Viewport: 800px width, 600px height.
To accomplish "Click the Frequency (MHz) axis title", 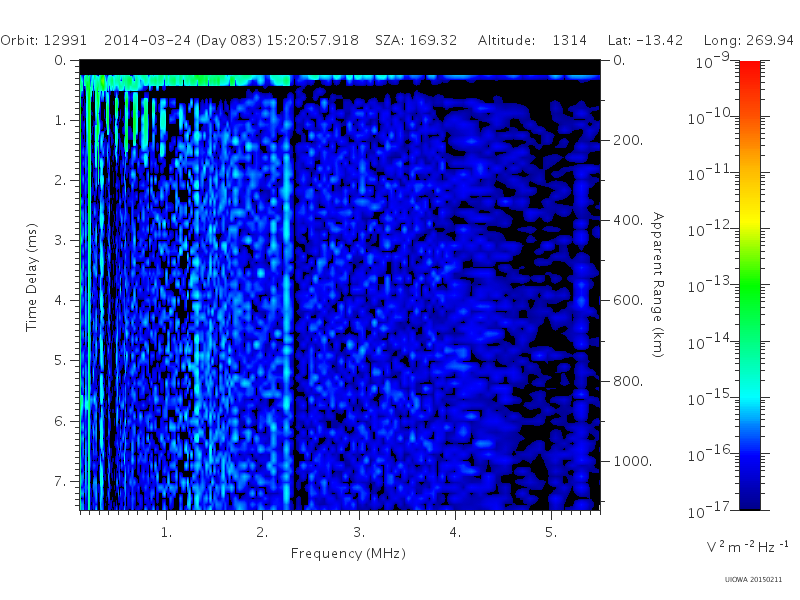I will click(348, 554).
